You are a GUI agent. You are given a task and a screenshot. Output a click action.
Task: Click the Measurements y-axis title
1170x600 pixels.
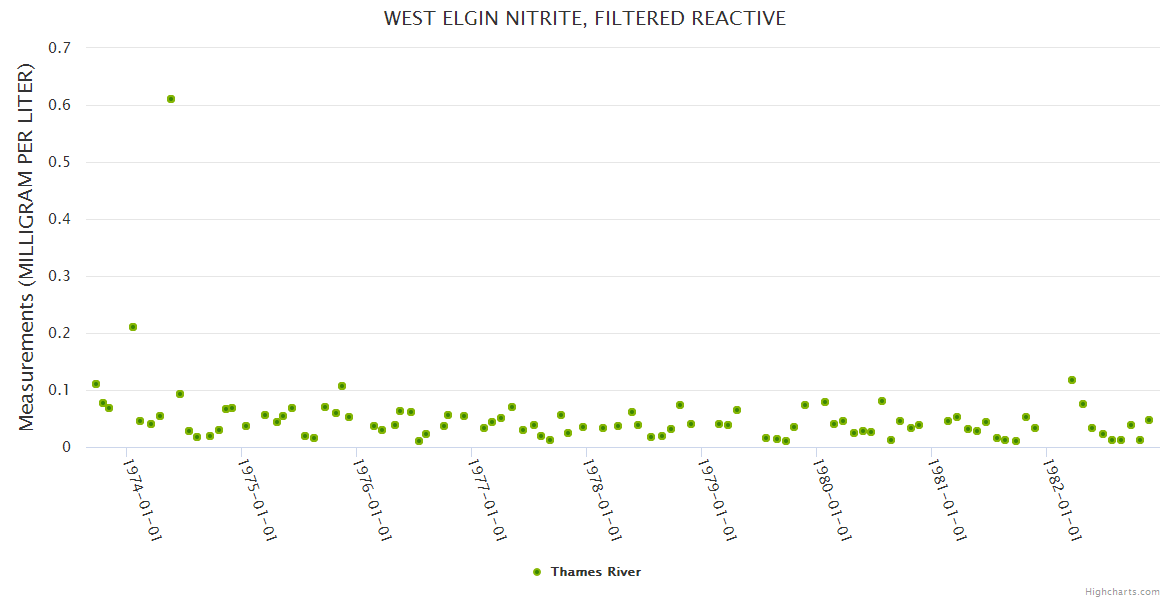pos(27,248)
